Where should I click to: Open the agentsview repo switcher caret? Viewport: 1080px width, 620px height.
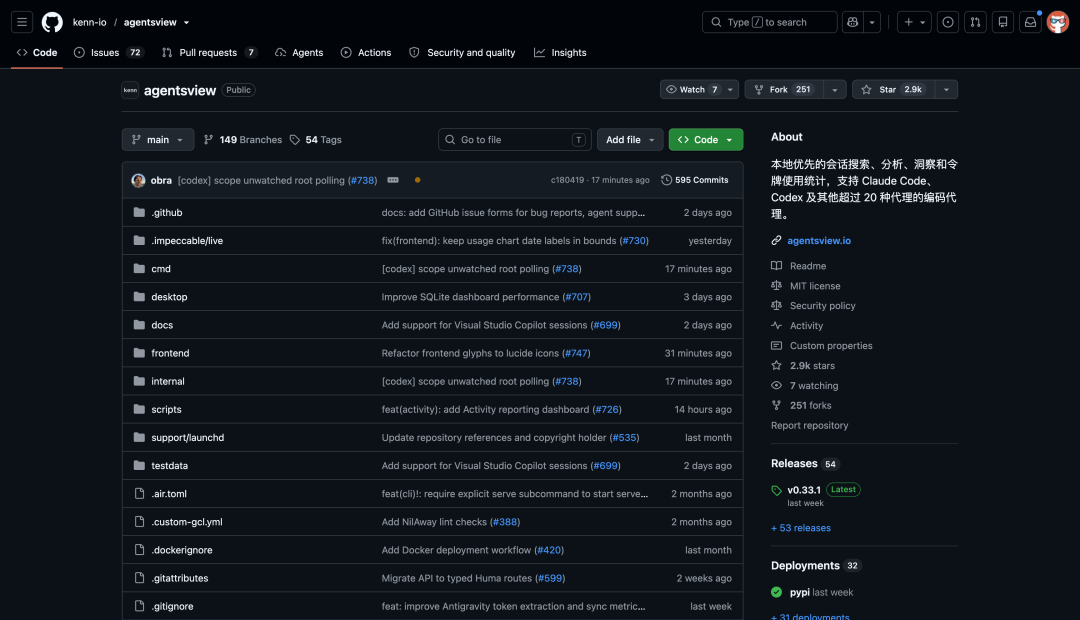click(186, 23)
